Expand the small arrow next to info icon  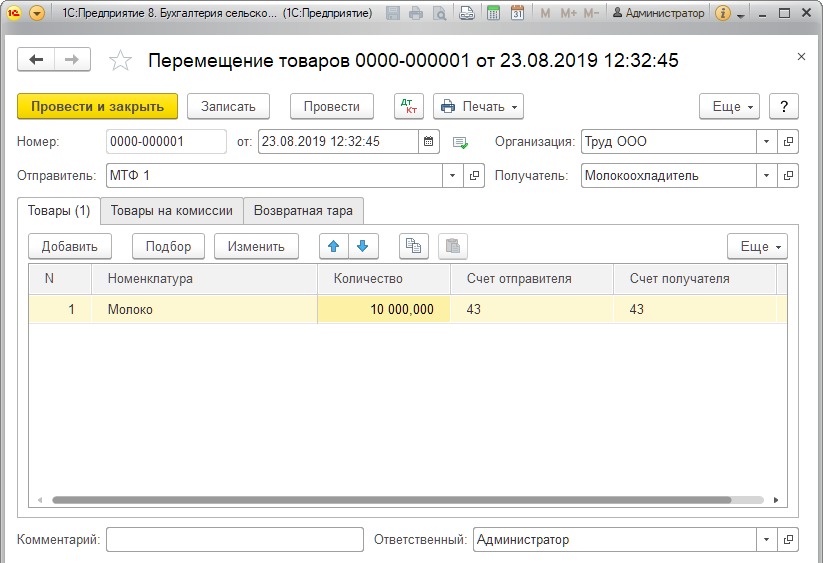[741, 16]
